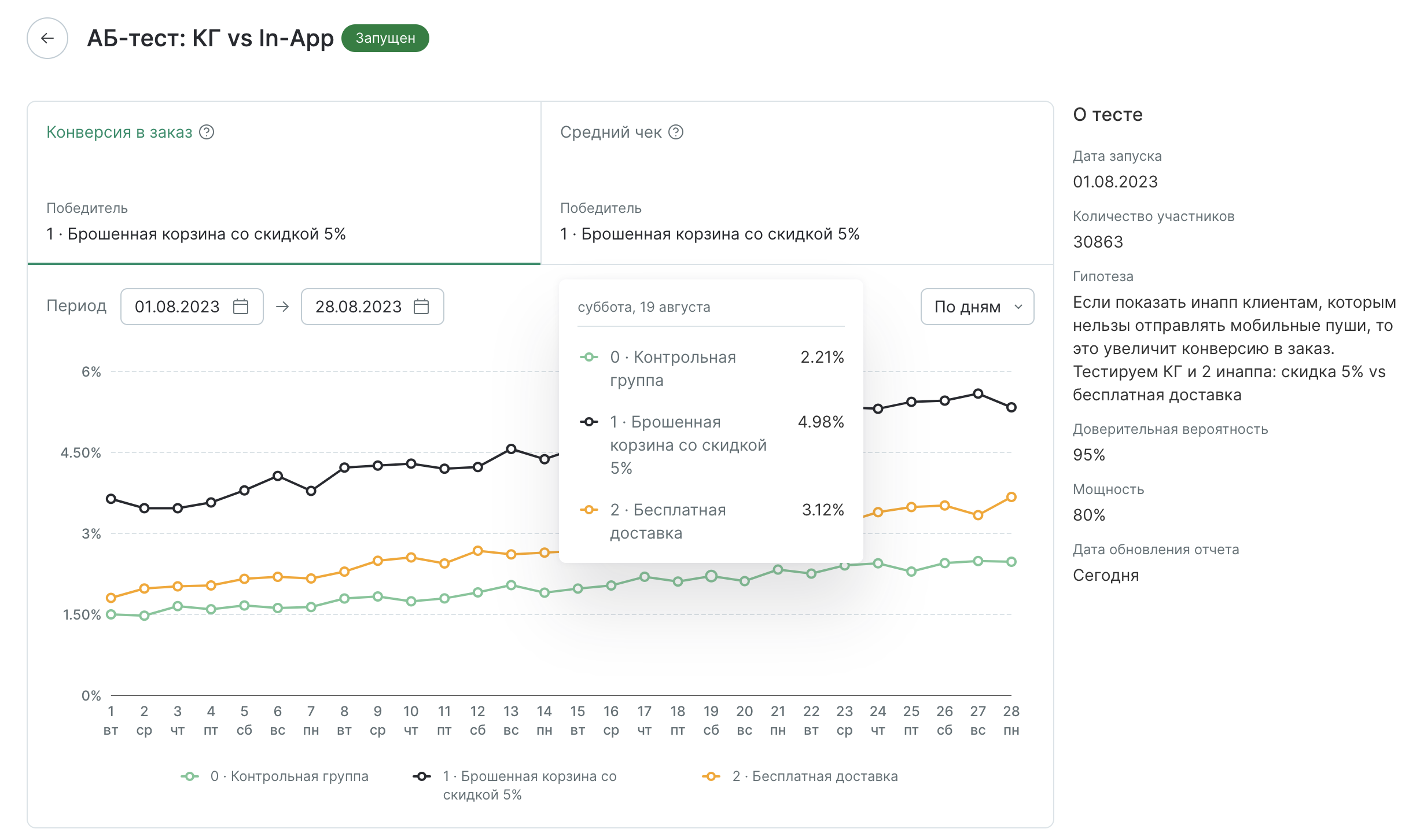Select the green line point on August 21
The image size is (1420, 840).
tap(778, 570)
